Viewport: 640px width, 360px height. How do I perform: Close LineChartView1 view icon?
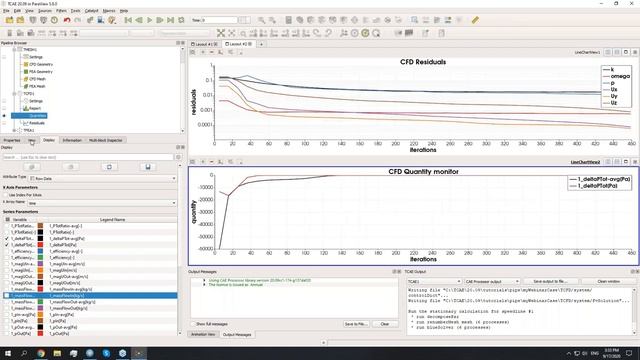point(635,52)
